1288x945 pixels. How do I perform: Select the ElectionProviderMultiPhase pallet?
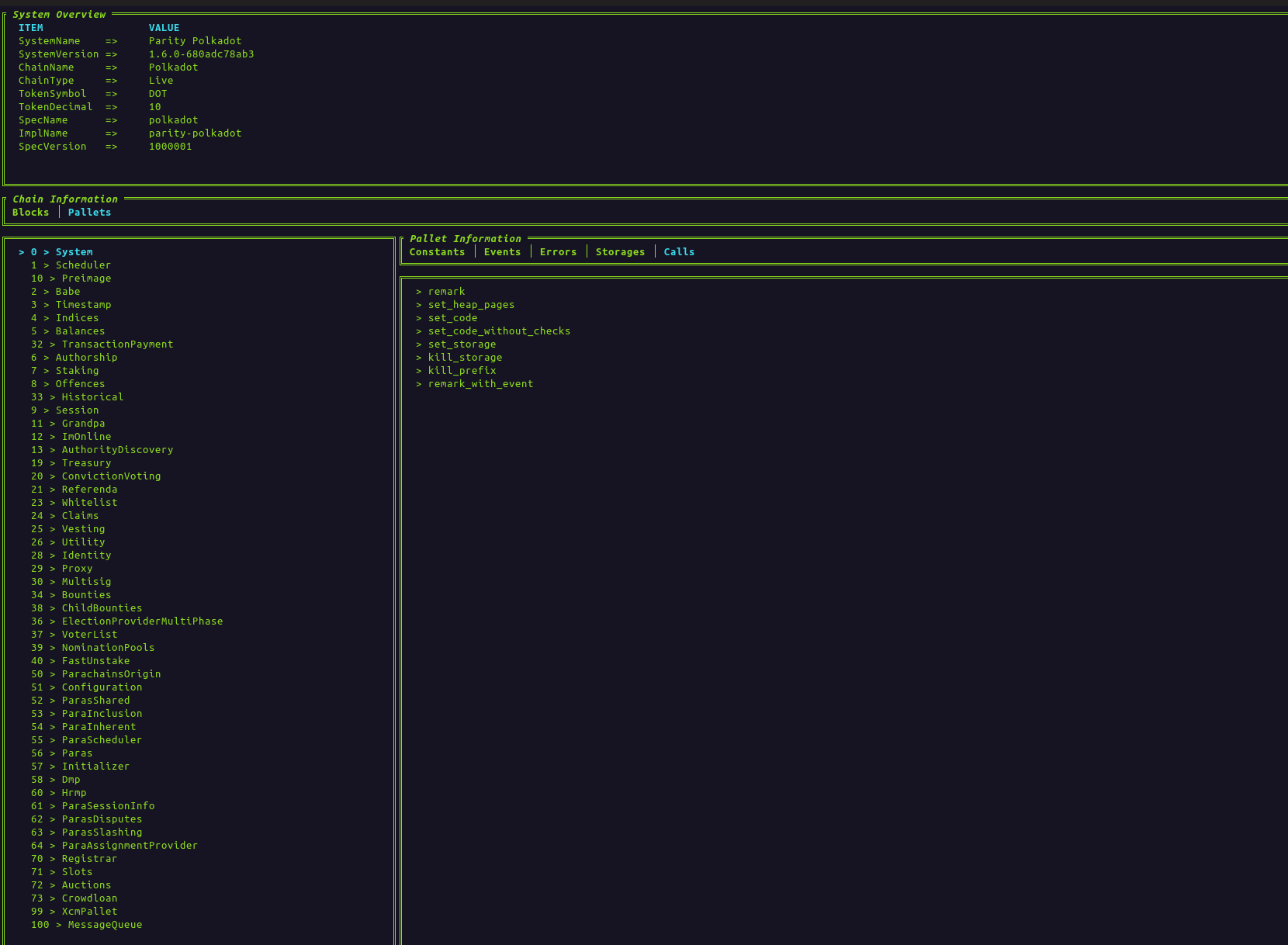click(126, 621)
